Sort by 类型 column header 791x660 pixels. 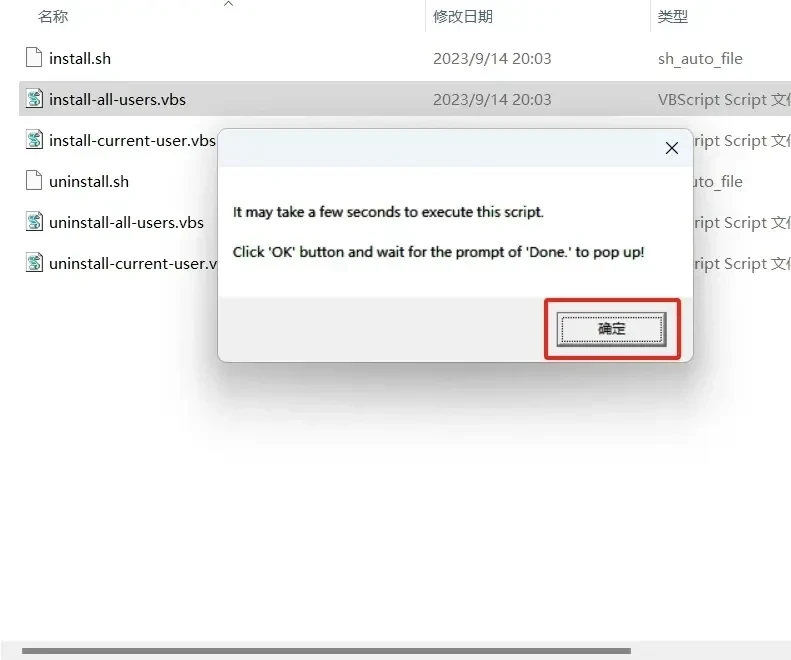672,17
